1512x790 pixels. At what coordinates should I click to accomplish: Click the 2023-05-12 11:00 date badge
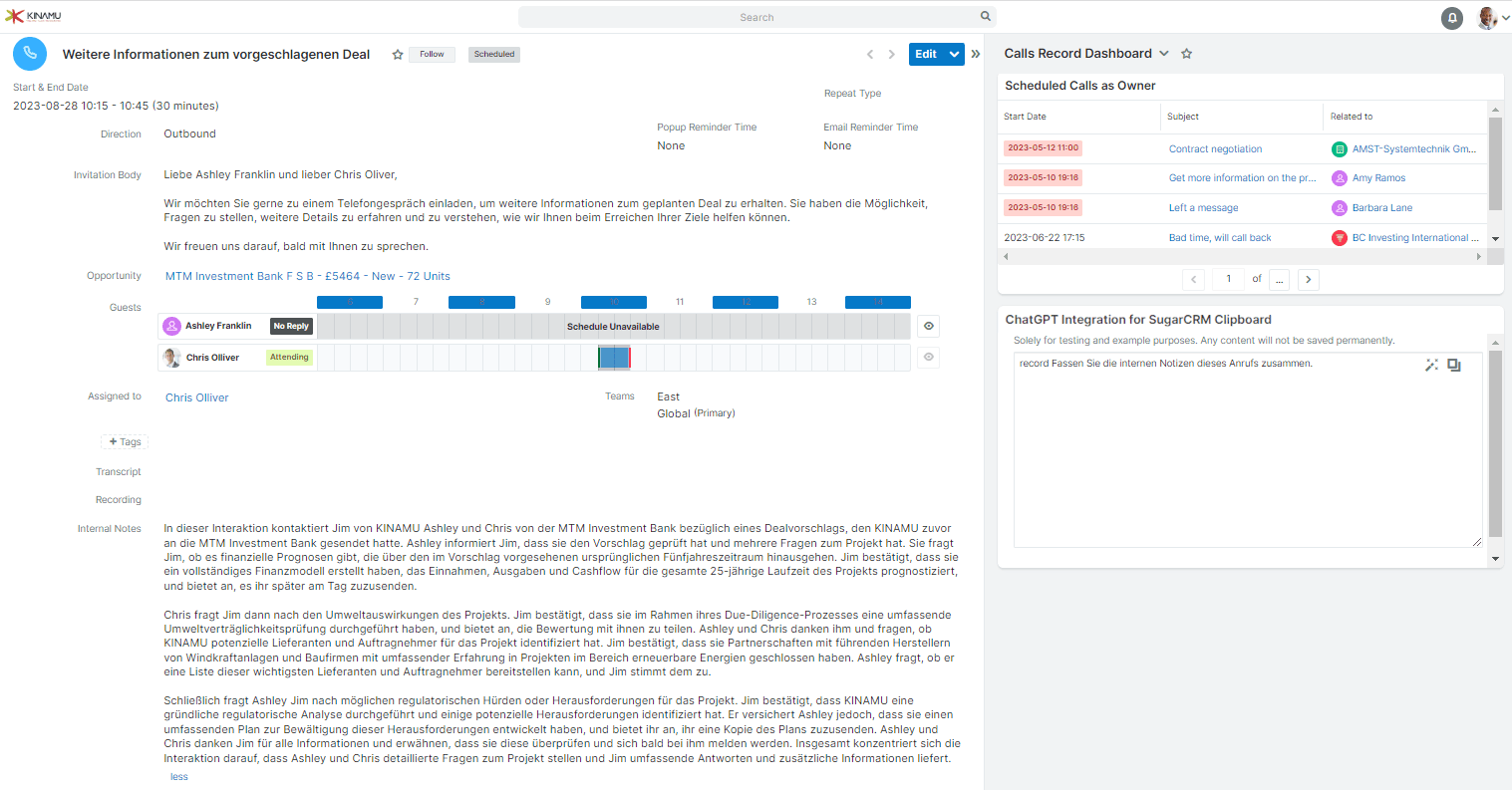[1043, 148]
